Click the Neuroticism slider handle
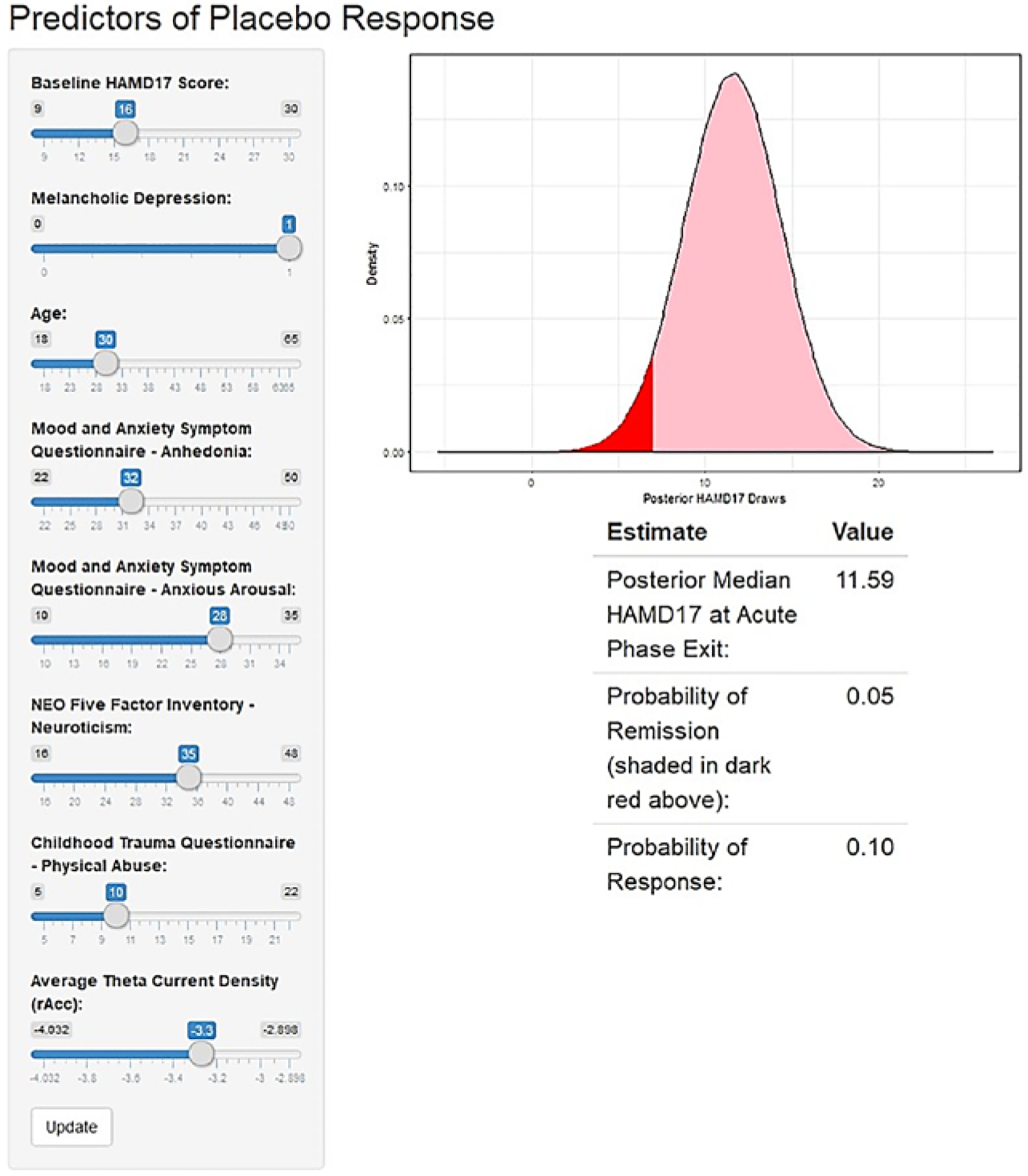 (x=189, y=778)
